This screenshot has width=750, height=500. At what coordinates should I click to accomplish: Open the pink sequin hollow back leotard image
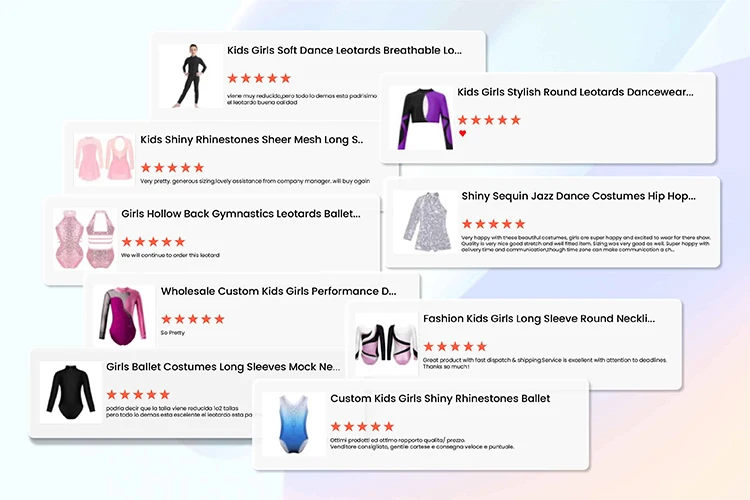coord(85,239)
